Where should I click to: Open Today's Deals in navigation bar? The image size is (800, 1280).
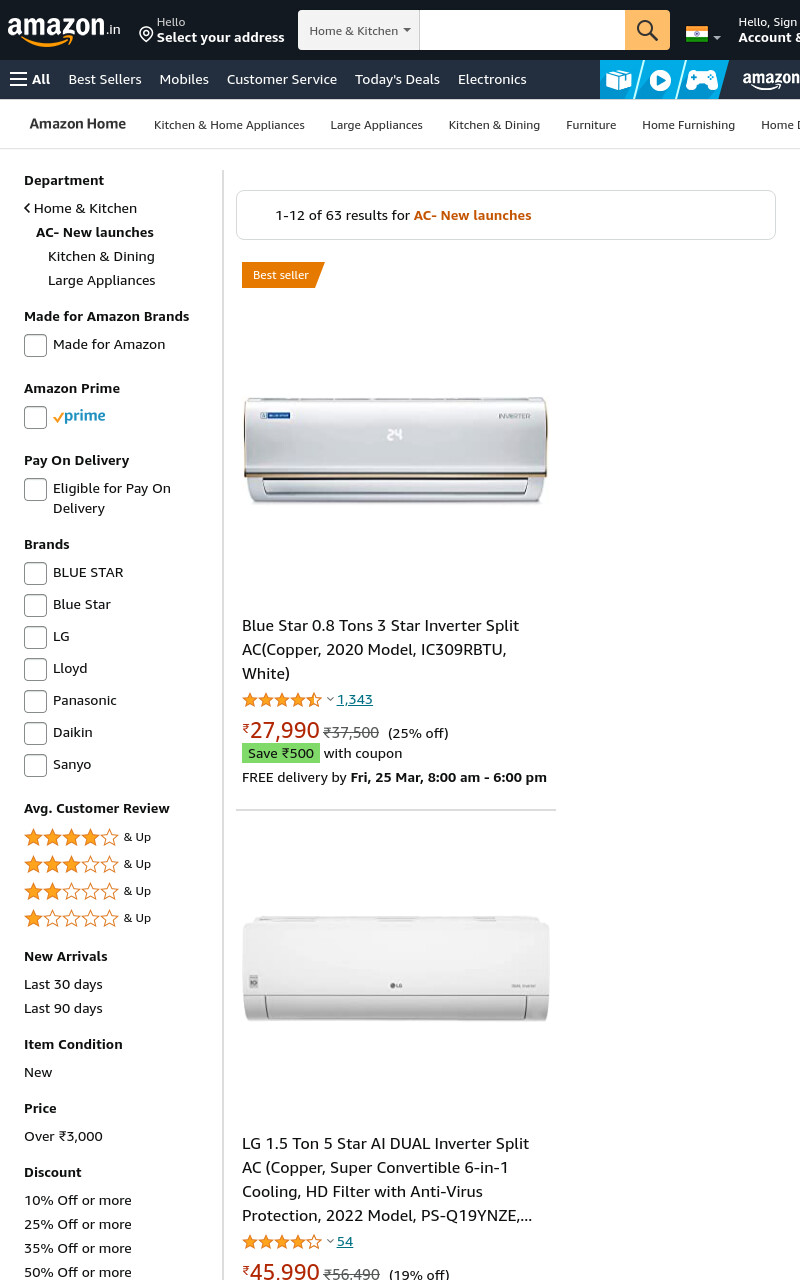click(397, 79)
